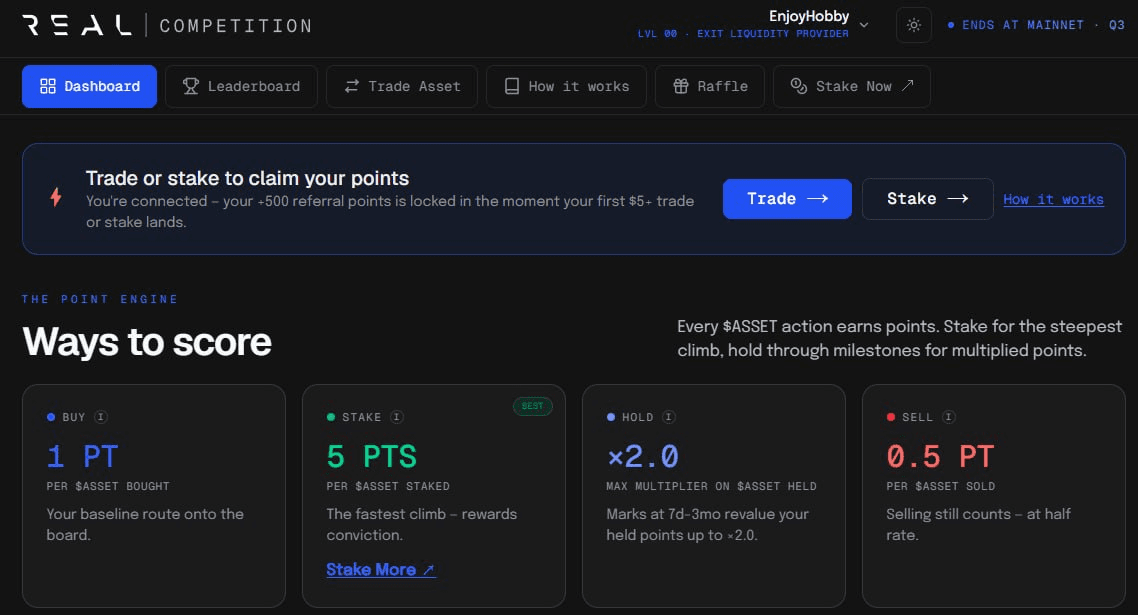
Task: Open the Stake Now external tab
Action: (x=851, y=86)
